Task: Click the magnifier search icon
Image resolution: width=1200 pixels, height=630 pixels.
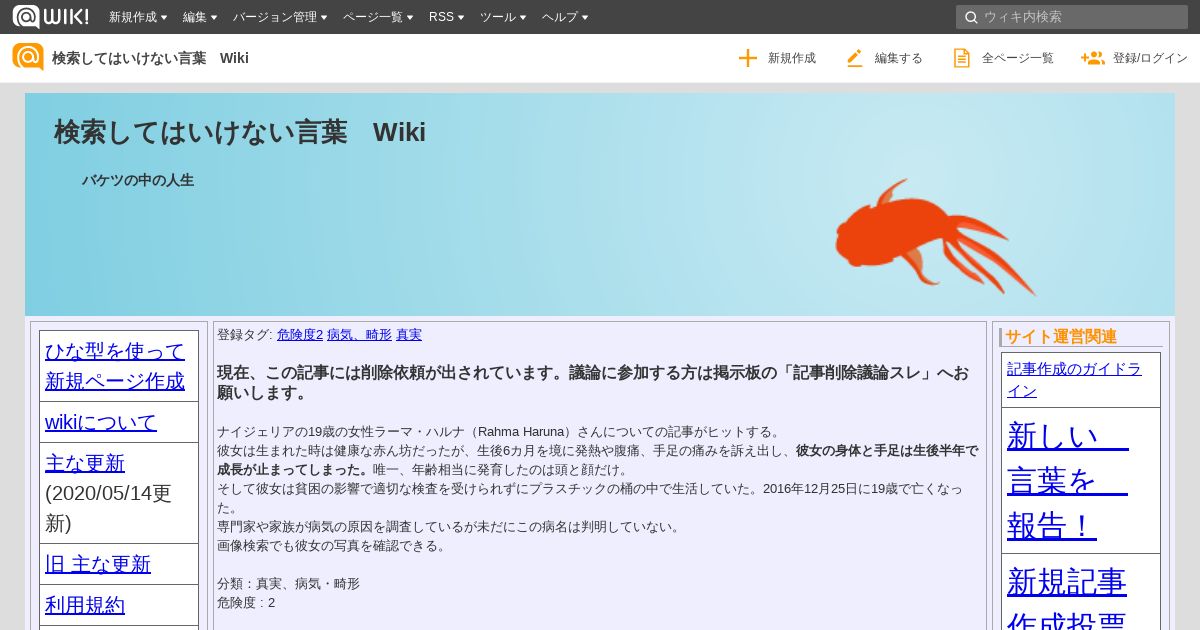Action: point(971,17)
